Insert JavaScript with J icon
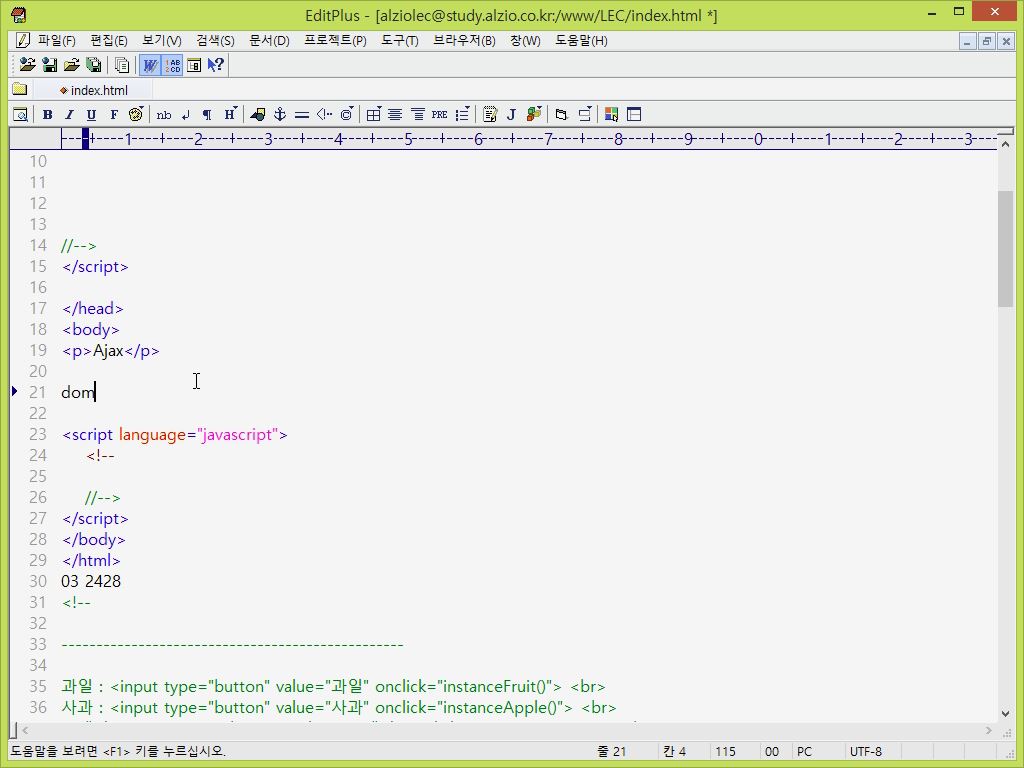 tap(511, 114)
